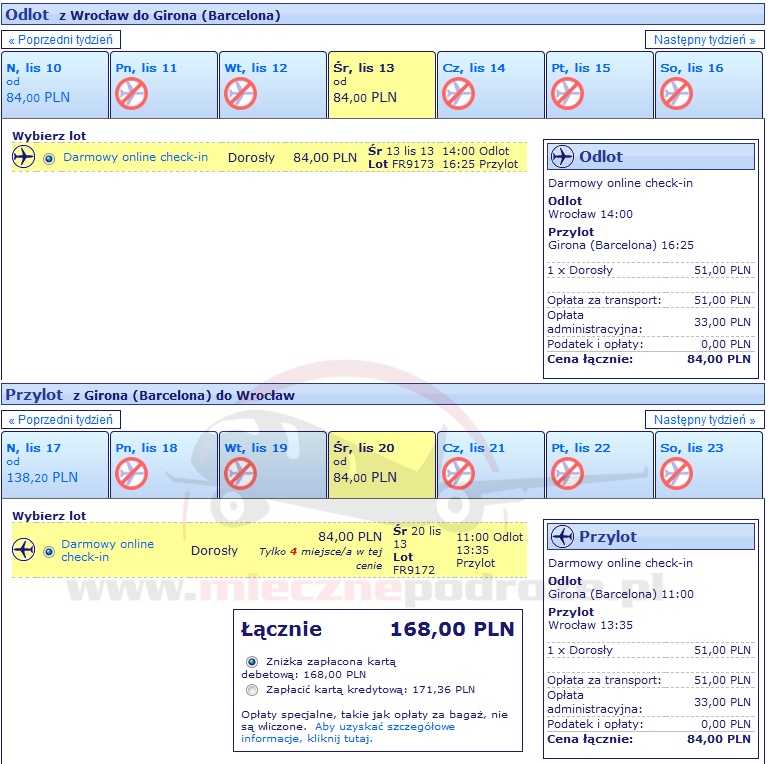Click the no-flight icon under Pn, lis 11

tap(132, 94)
